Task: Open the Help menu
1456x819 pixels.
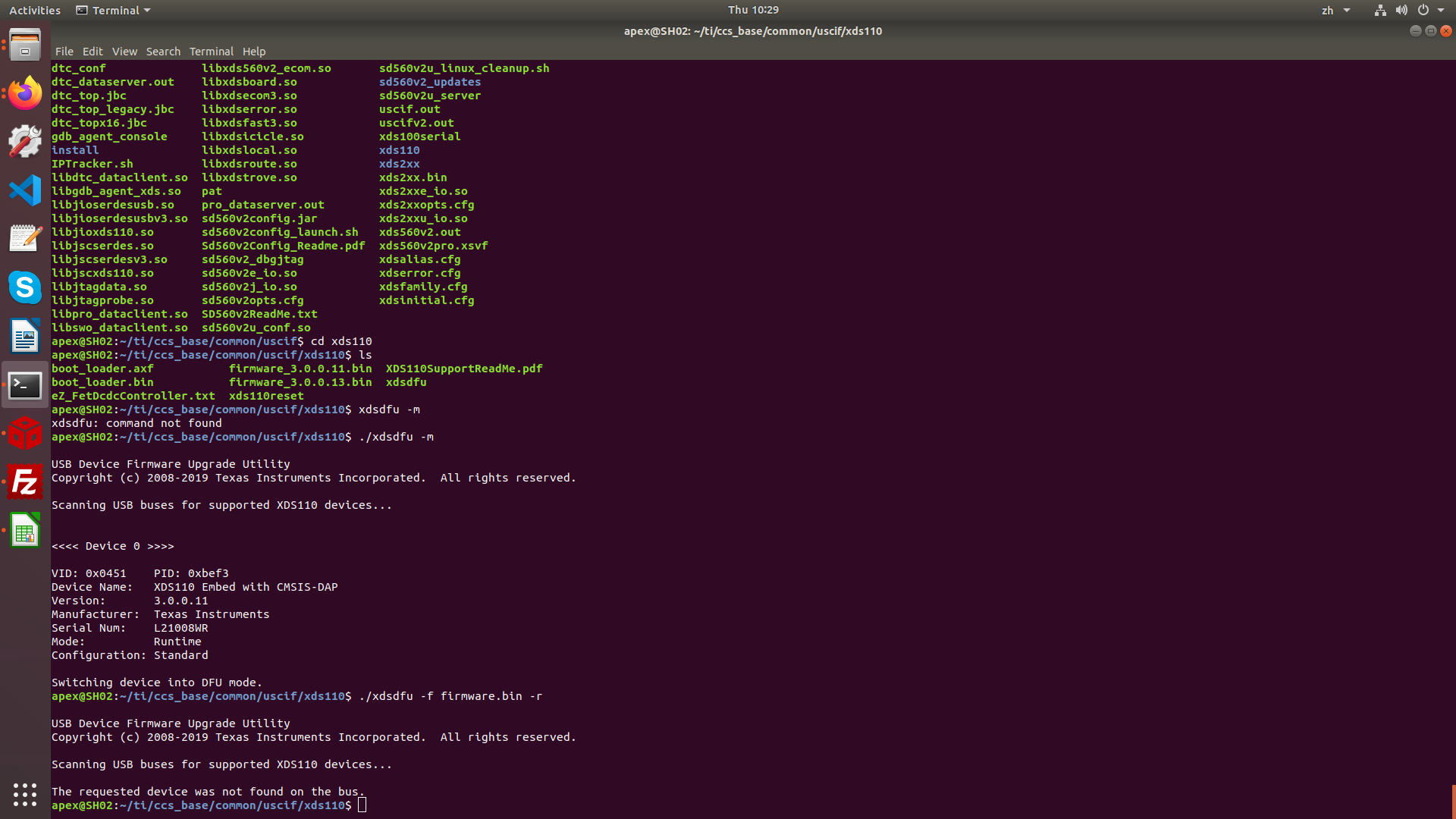Action: 254,52
